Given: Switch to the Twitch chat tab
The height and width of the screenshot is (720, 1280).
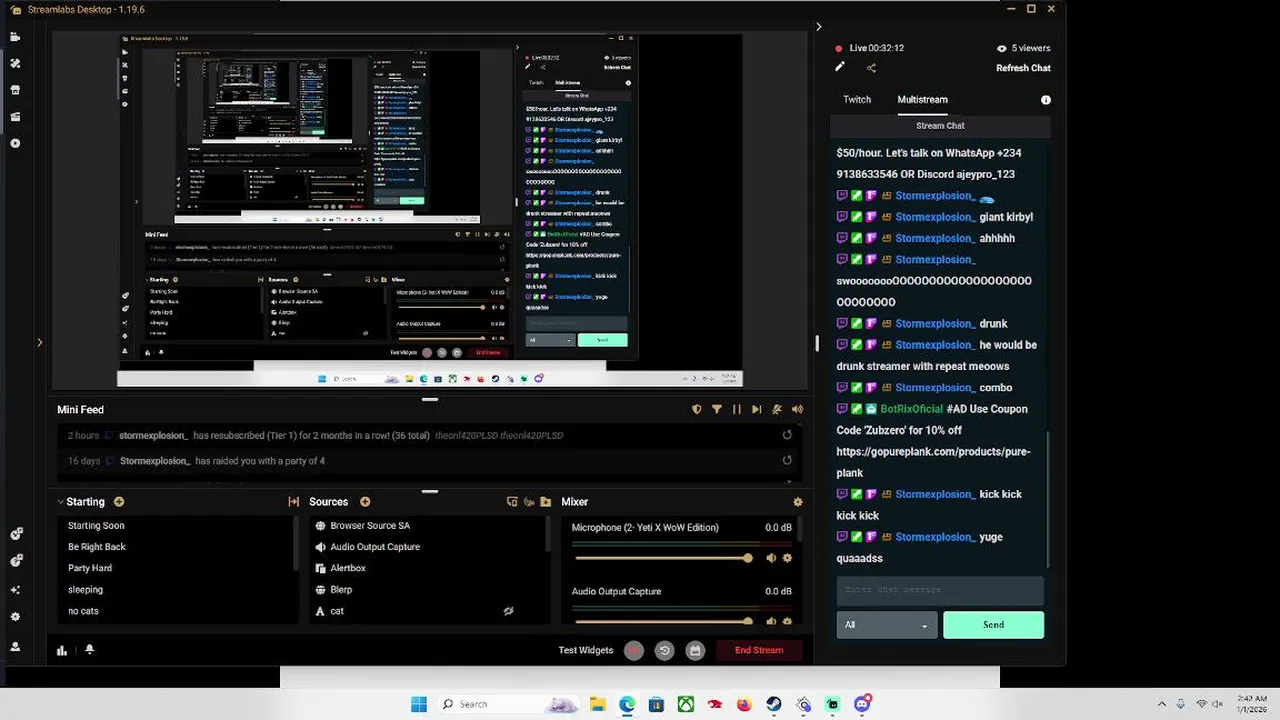Looking at the screenshot, I should click(x=857, y=100).
